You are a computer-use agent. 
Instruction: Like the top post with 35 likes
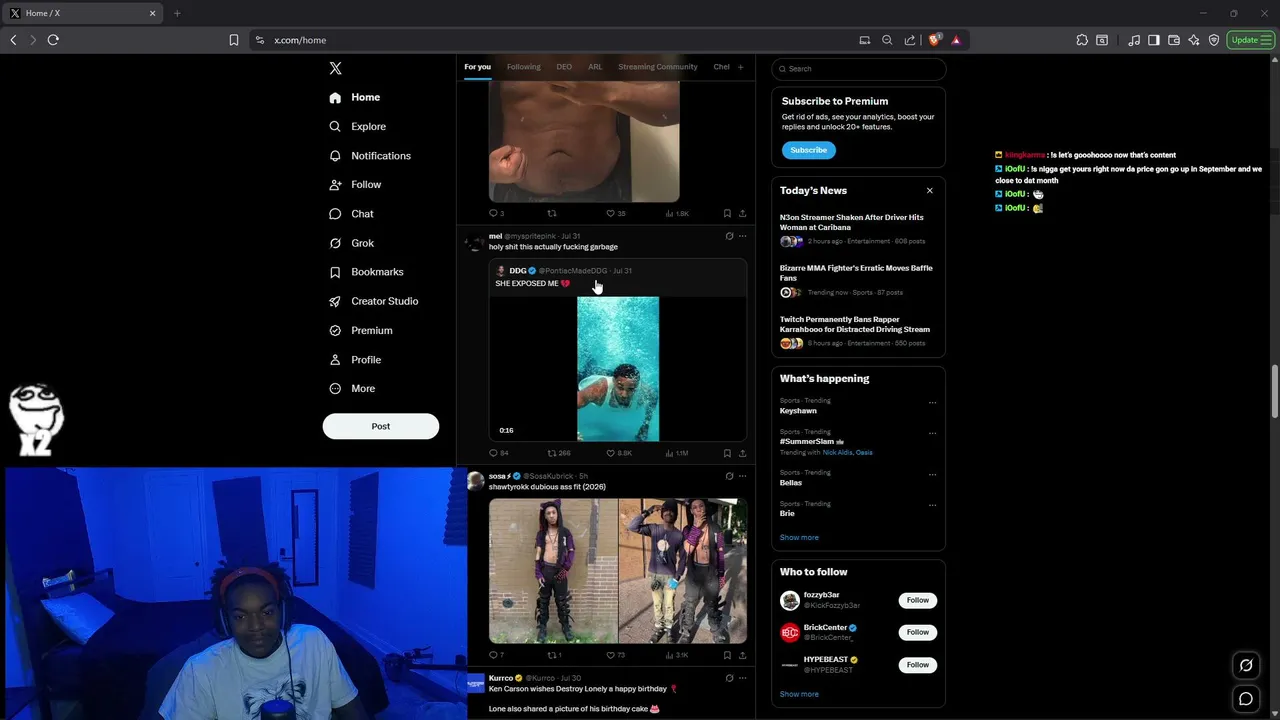click(x=611, y=213)
